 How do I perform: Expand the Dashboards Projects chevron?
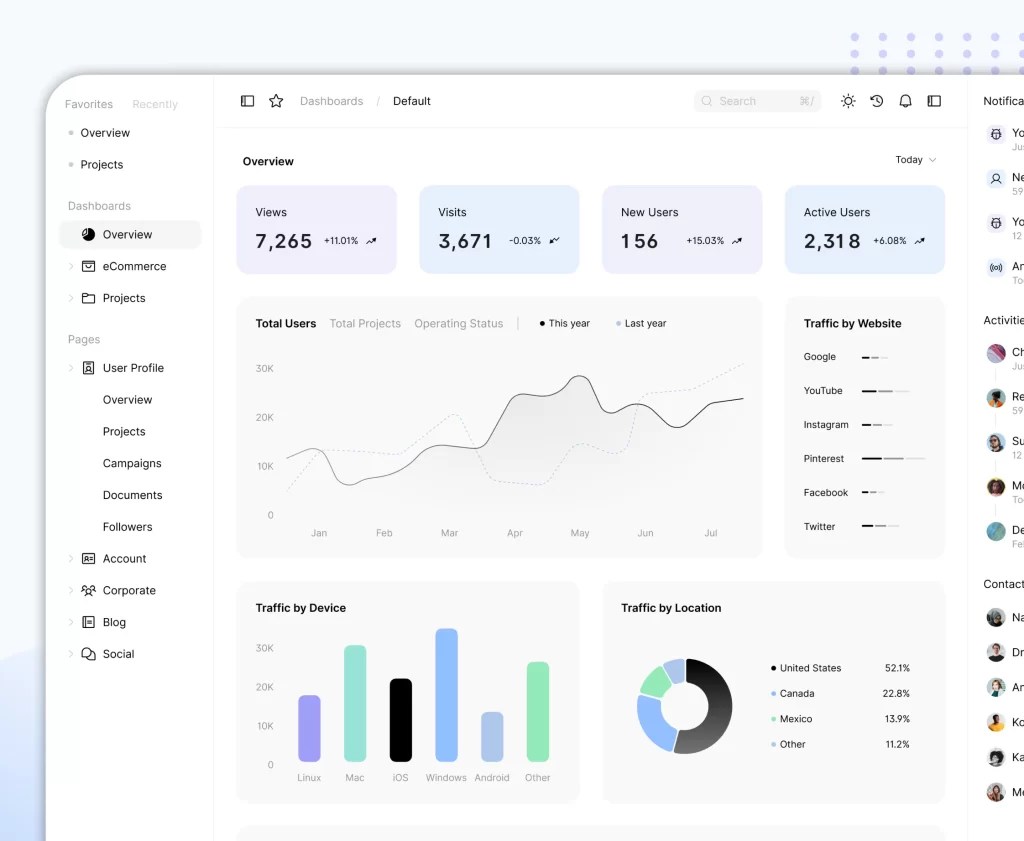coord(71,298)
